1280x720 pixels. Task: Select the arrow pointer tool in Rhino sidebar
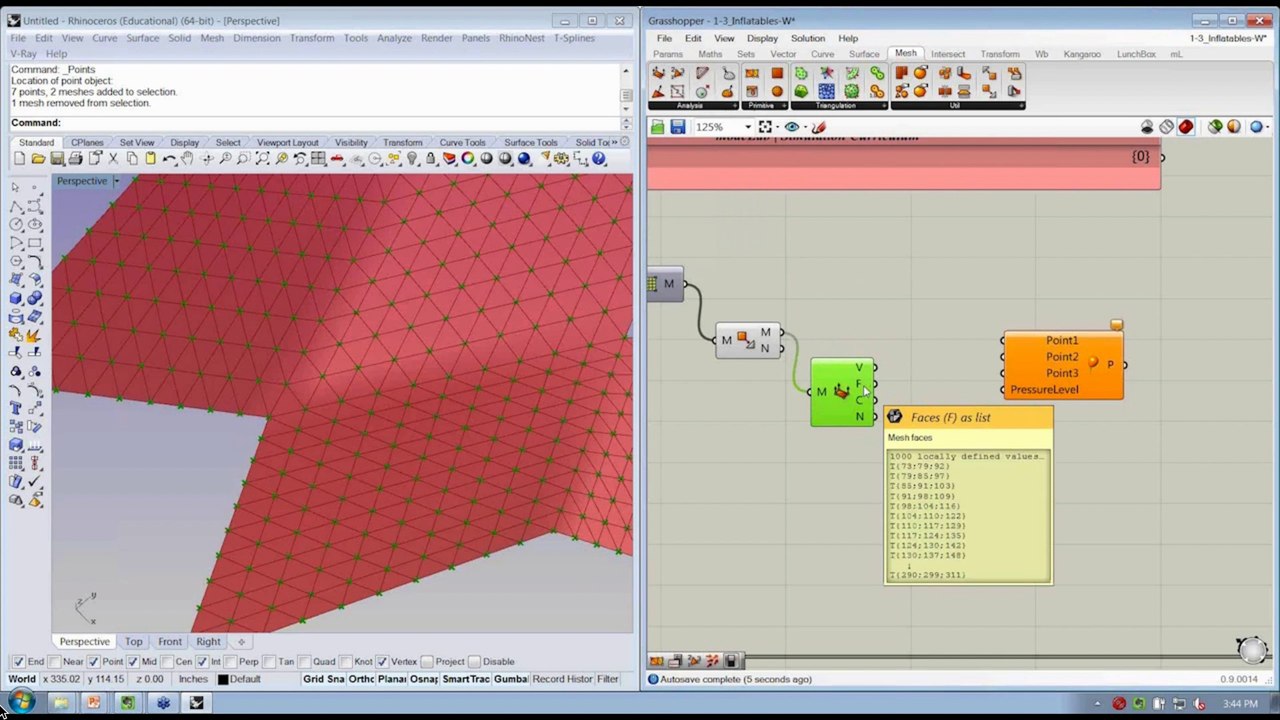[x=16, y=187]
